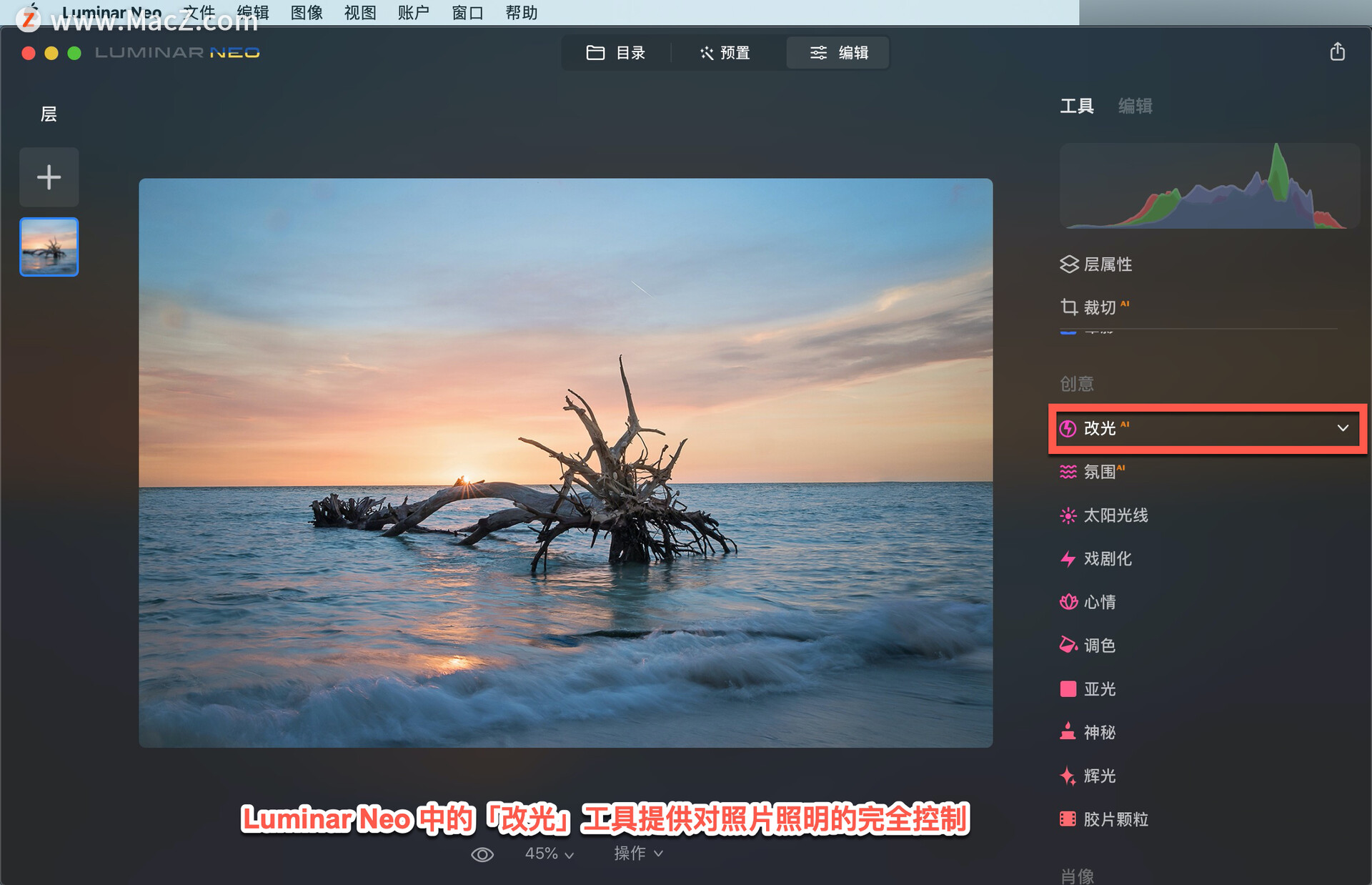The height and width of the screenshot is (885, 1372).
Task: Toggle before/after preview eye icon
Action: click(x=482, y=854)
